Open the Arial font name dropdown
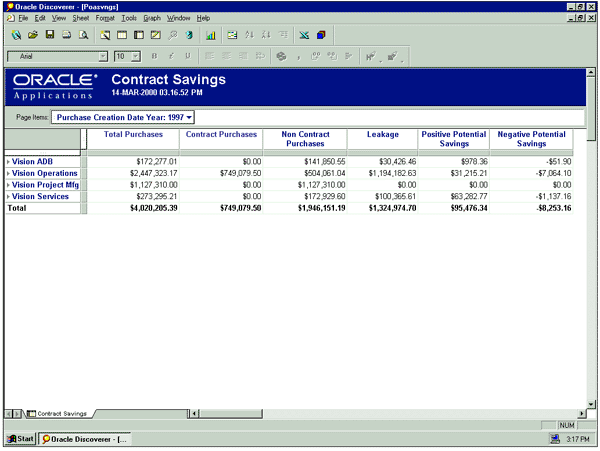This screenshot has width=600, height=451. [103, 56]
